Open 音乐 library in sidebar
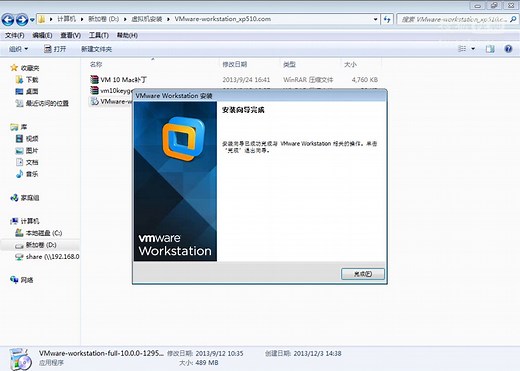The image size is (520, 371). click(x=32, y=174)
